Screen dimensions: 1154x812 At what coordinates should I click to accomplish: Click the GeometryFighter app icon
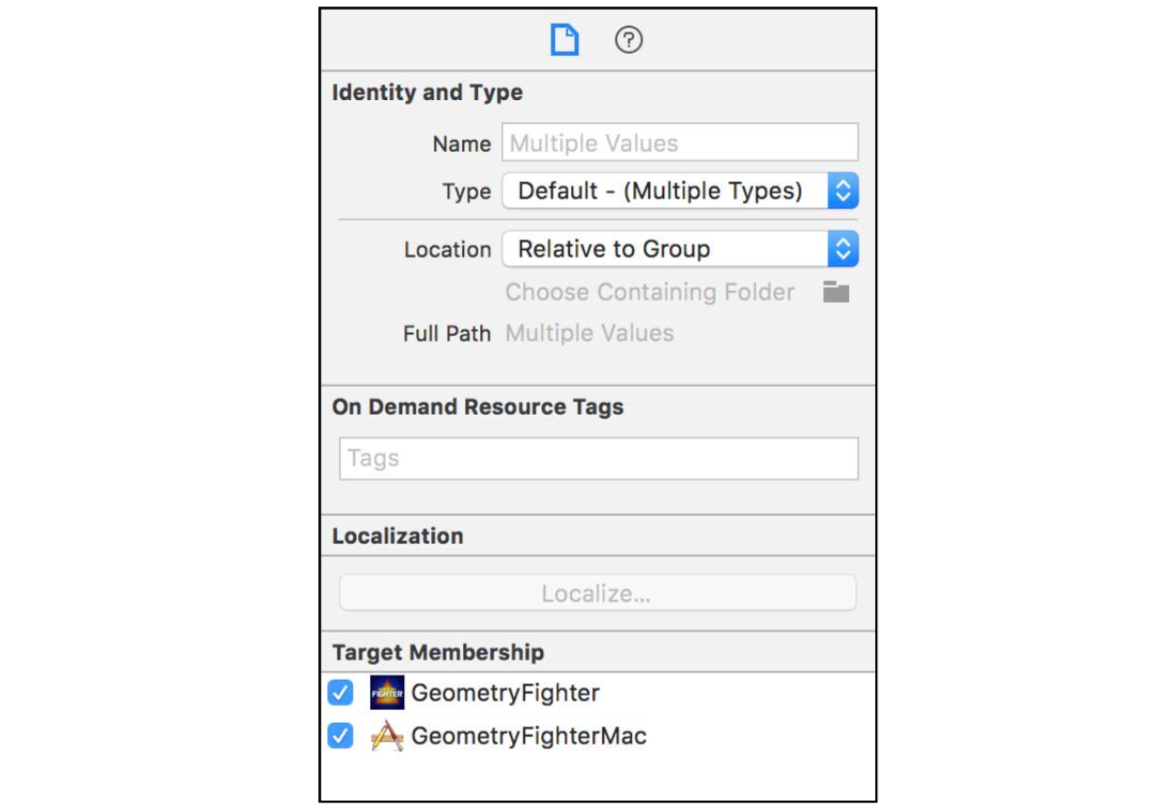click(387, 692)
